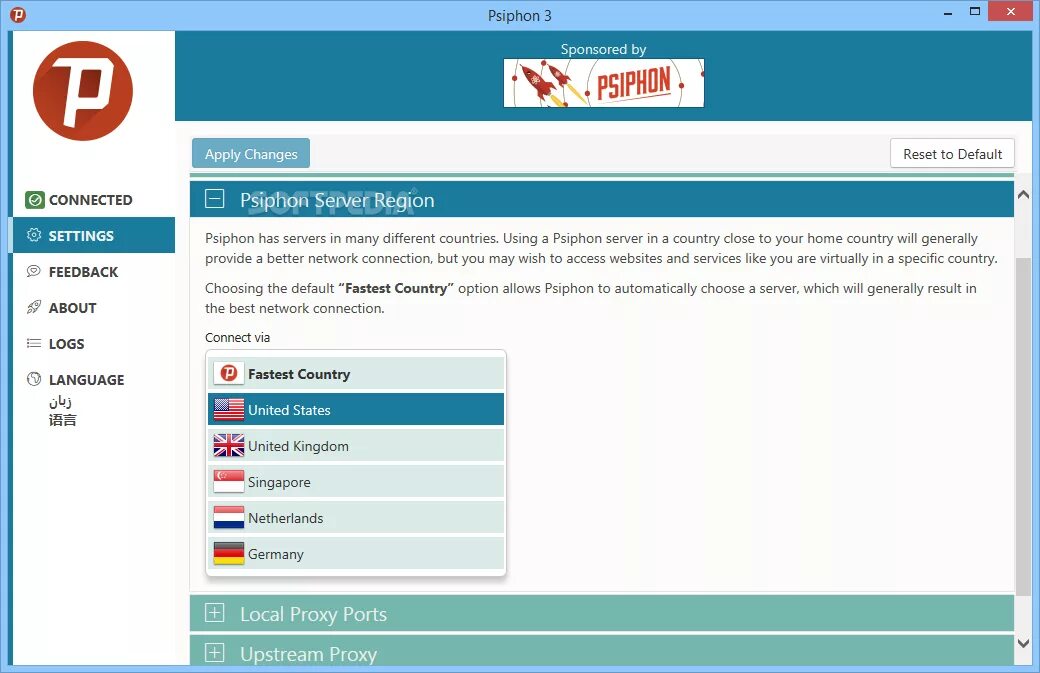1040x673 pixels.
Task: Click the Singapore flag icon
Action: pyautogui.click(x=229, y=481)
